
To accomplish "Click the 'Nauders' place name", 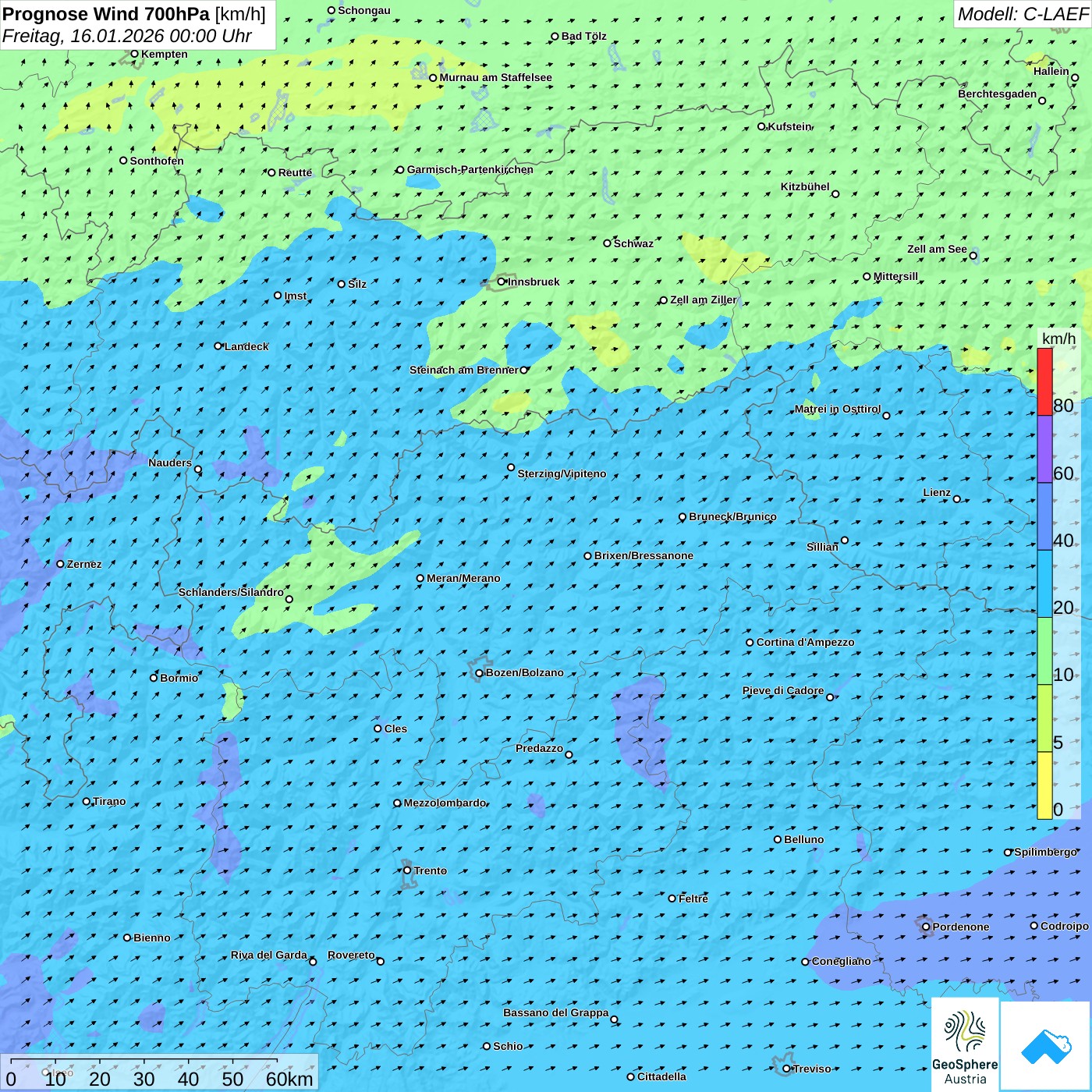I will [x=170, y=463].
